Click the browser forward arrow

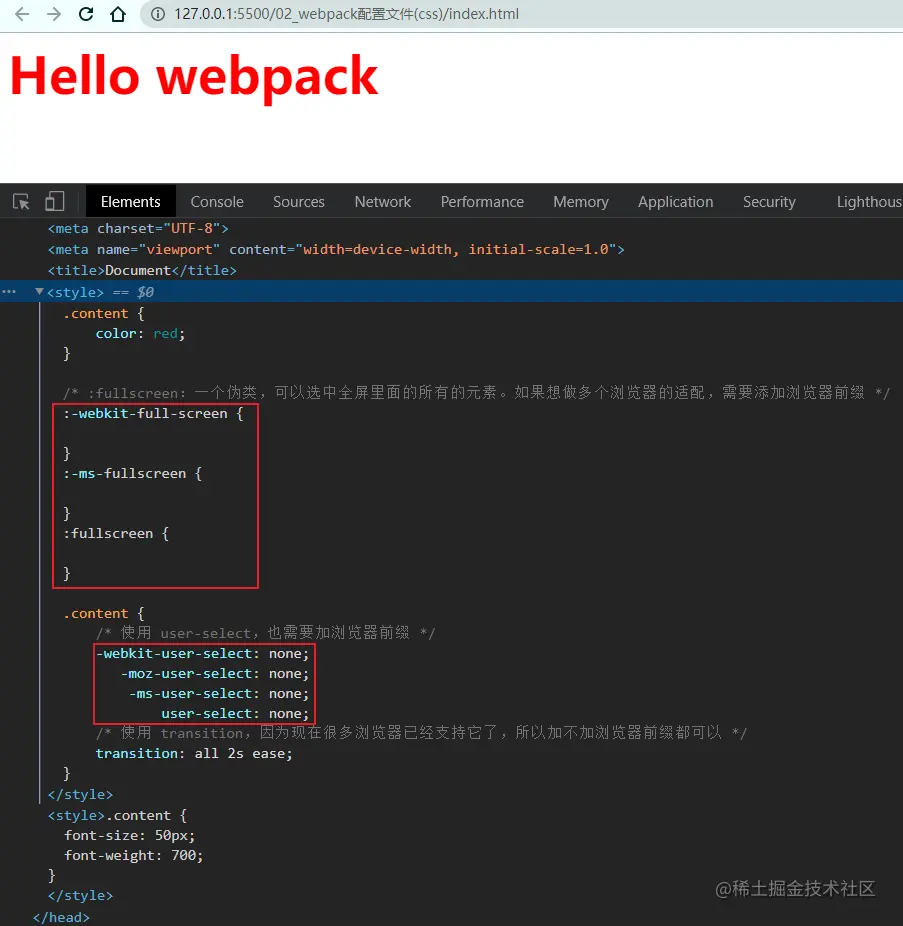pyautogui.click(x=54, y=14)
